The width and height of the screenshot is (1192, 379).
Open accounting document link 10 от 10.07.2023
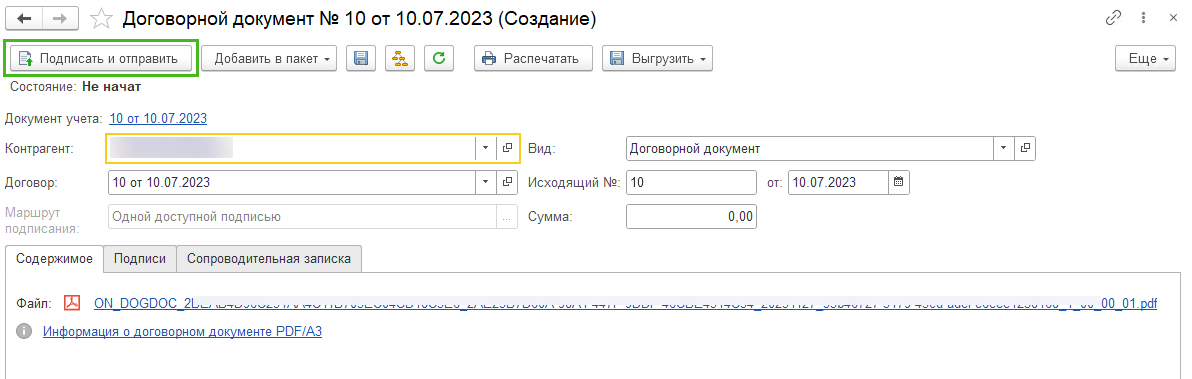[158, 118]
